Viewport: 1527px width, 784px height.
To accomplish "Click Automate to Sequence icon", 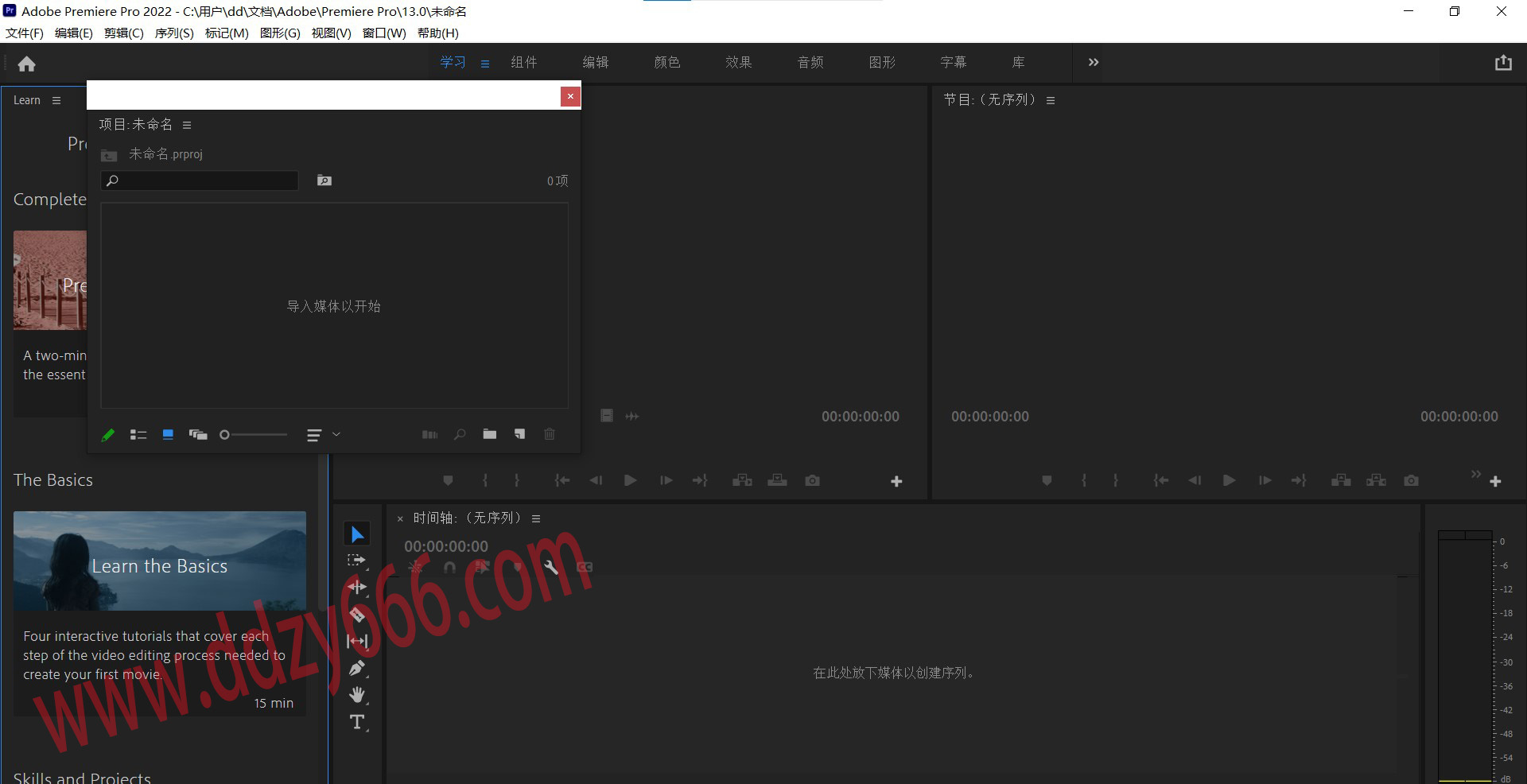I will pyautogui.click(x=429, y=435).
